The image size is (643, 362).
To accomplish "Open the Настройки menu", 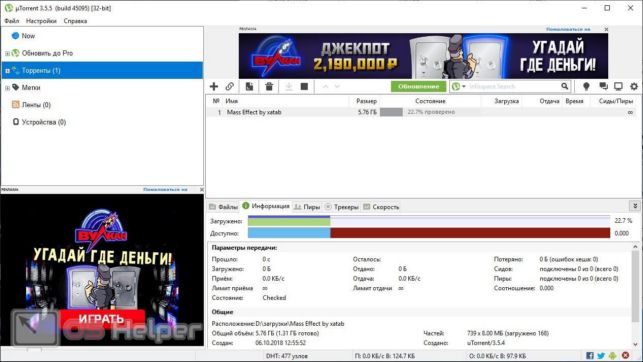I will pyautogui.click(x=41, y=21).
